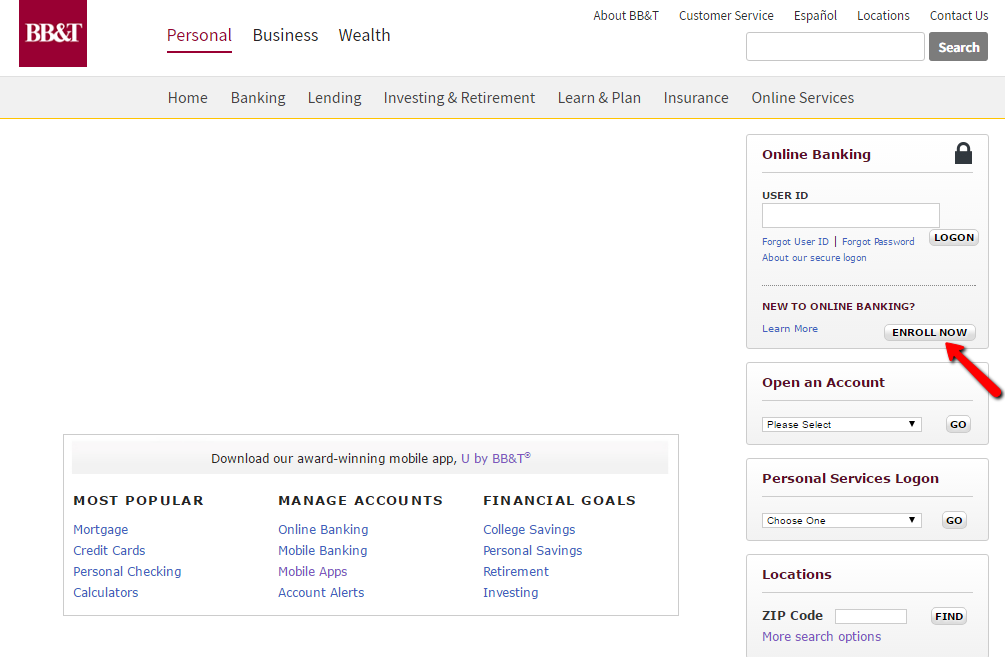Viewport: 1005px width, 657px height.
Task: Click the BB&T logo
Action: point(53,33)
